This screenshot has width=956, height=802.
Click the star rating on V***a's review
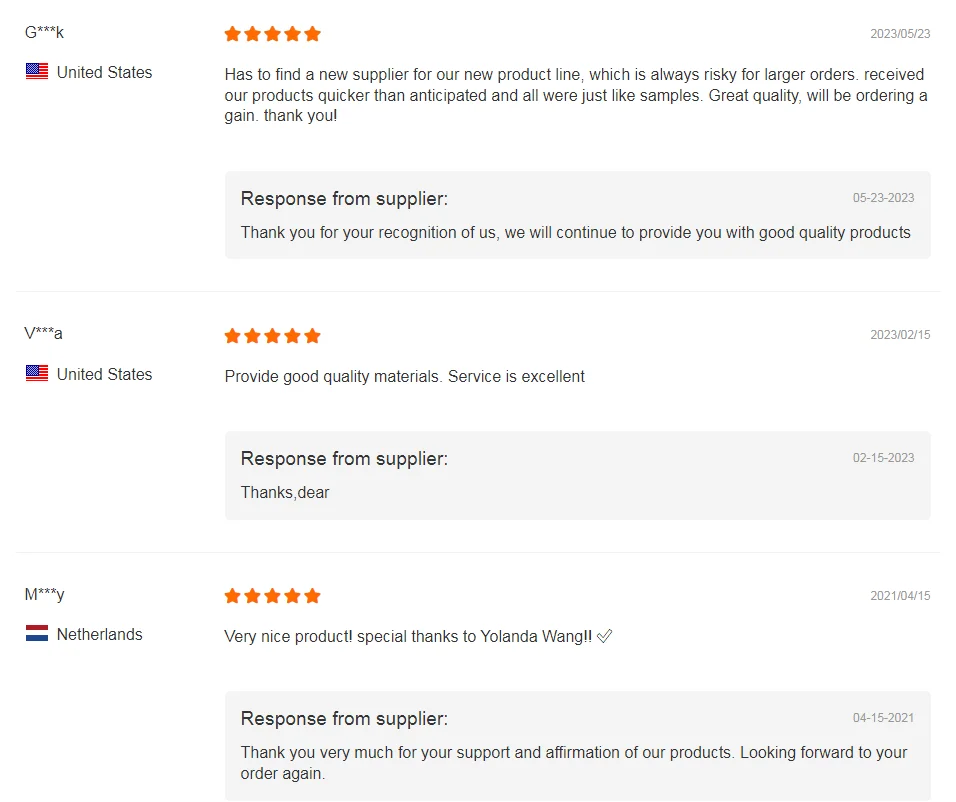pos(272,336)
